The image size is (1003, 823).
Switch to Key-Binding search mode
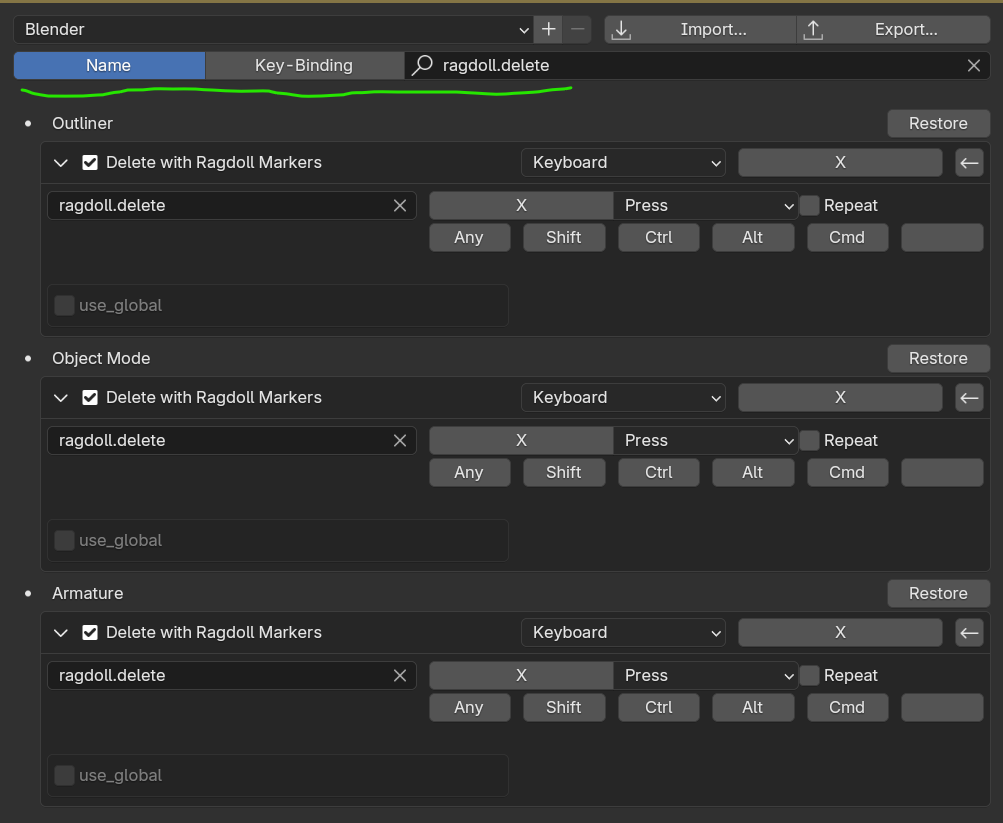(304, 65)
